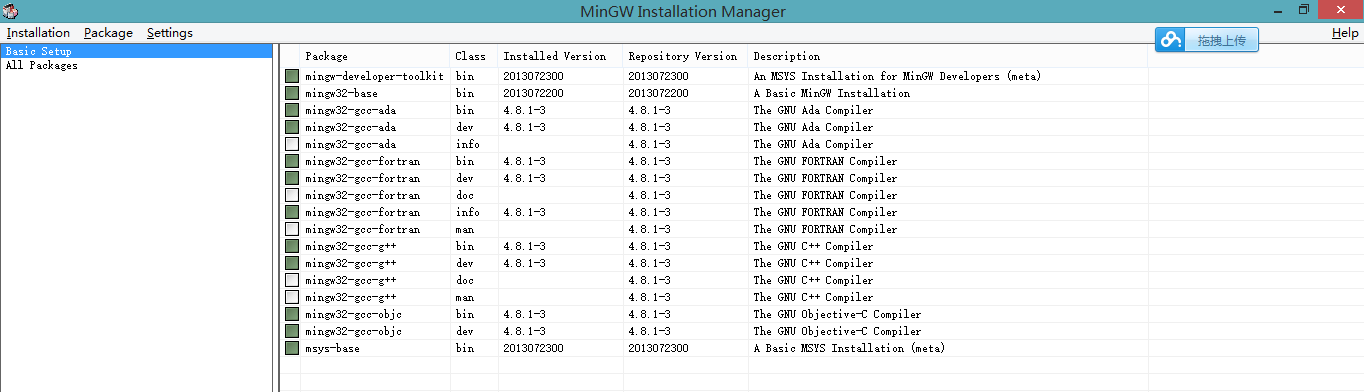Screen dimensions: 1364x392
Task: Toggle checkbox for mingw32-base package
Action: tap(291, 93)
